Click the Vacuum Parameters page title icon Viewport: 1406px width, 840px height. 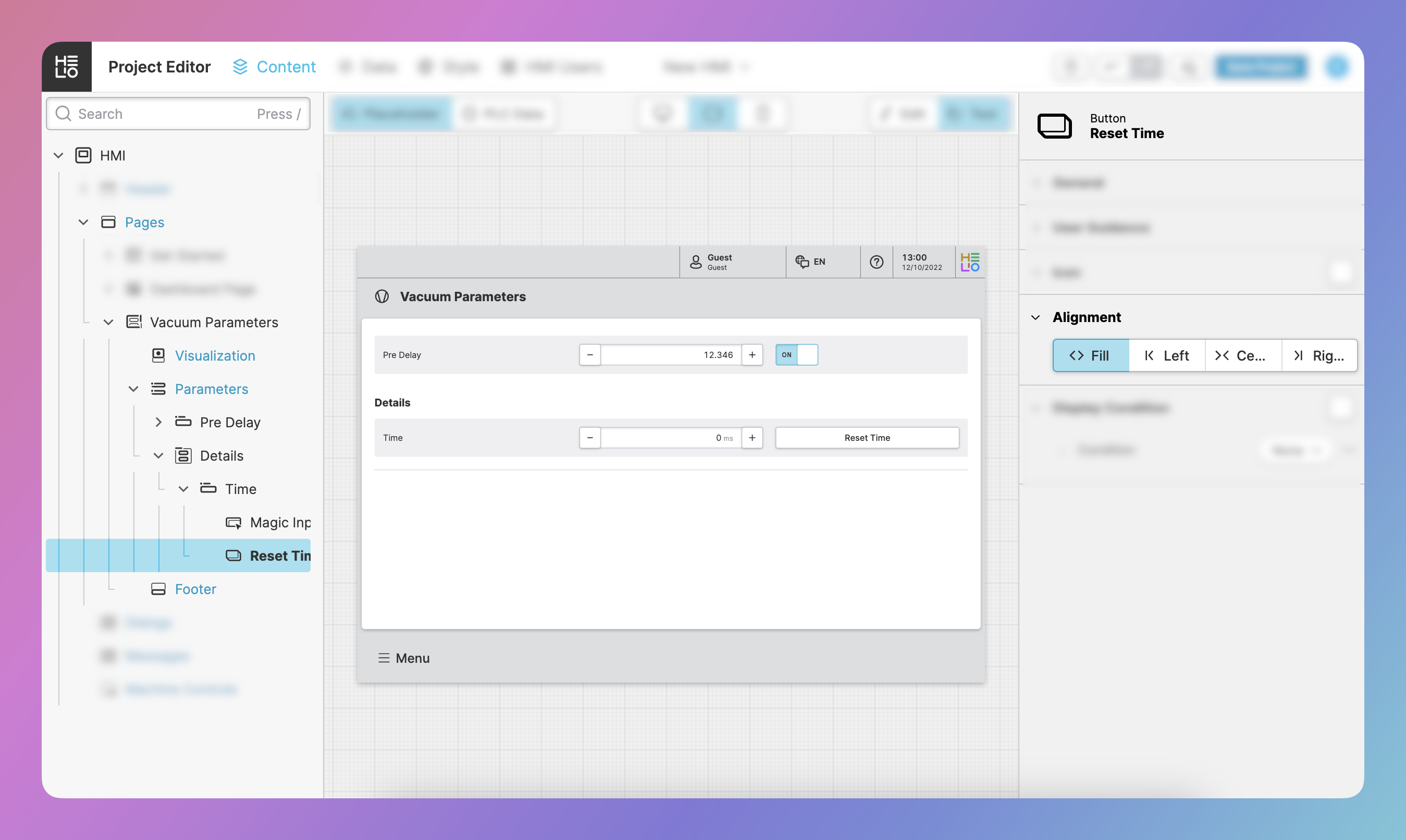[x=382, y=297]
